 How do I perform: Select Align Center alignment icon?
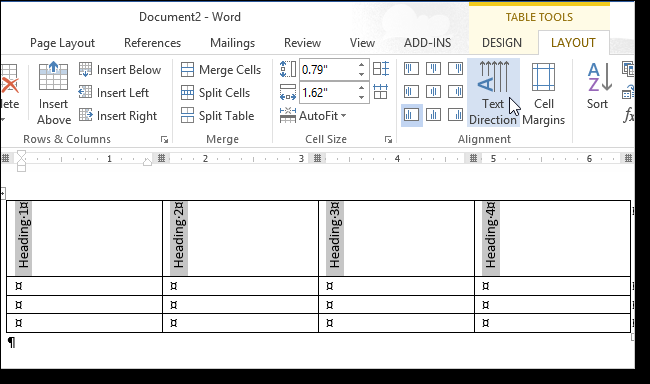[433, 92]
